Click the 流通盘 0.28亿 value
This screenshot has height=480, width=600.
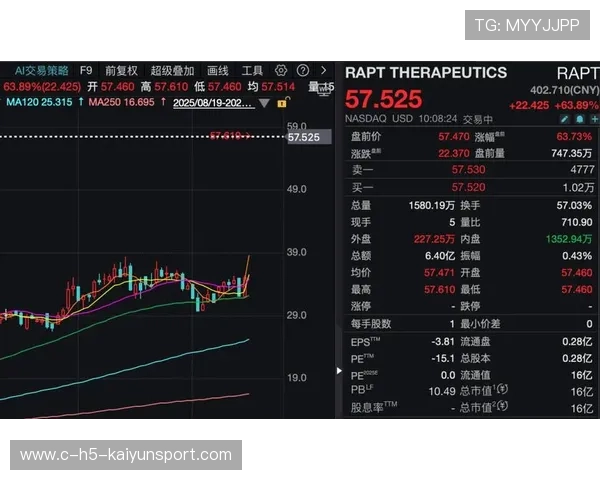pyautogui.click(x=577, y=341)
